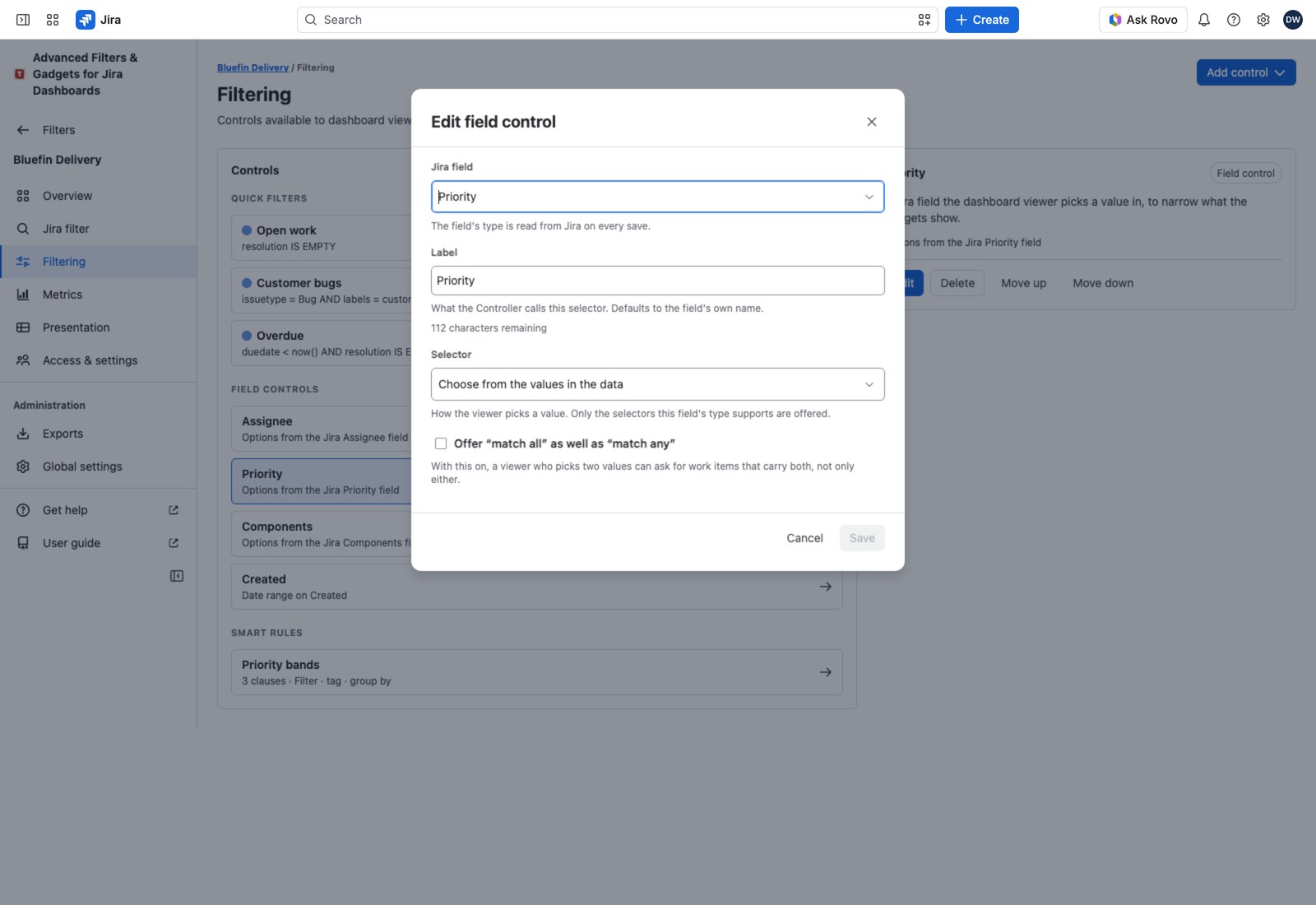Enable the "match all" checkbox

(x=441, y=443)
